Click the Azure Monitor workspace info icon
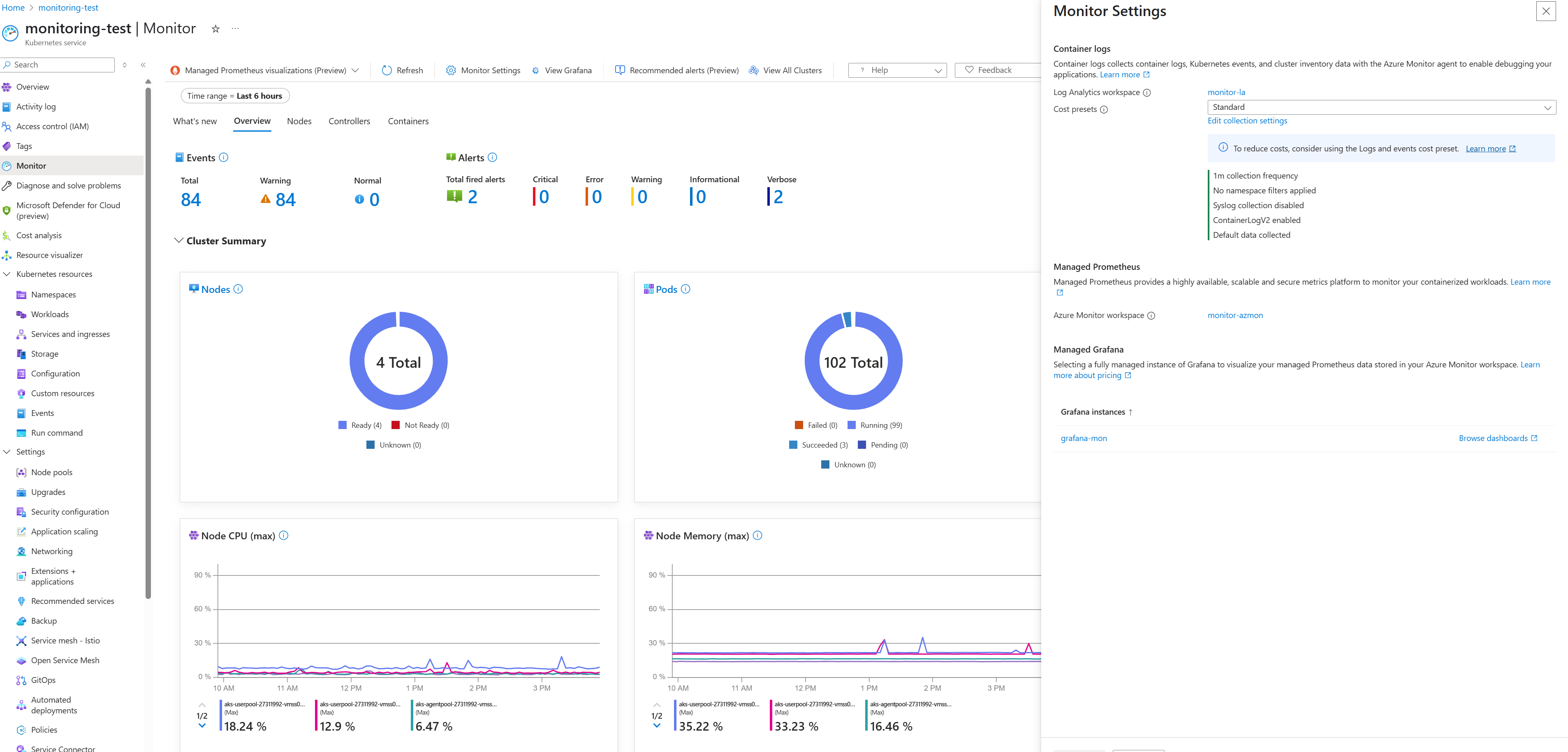 click(1151, 316)
